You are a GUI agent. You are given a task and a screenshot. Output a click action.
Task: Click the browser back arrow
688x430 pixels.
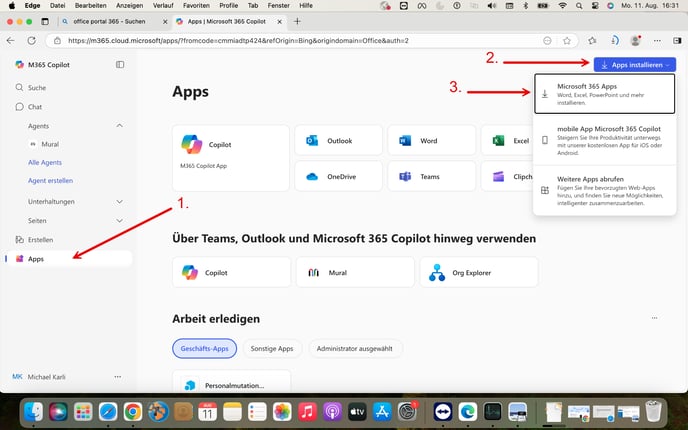[11, 40]
